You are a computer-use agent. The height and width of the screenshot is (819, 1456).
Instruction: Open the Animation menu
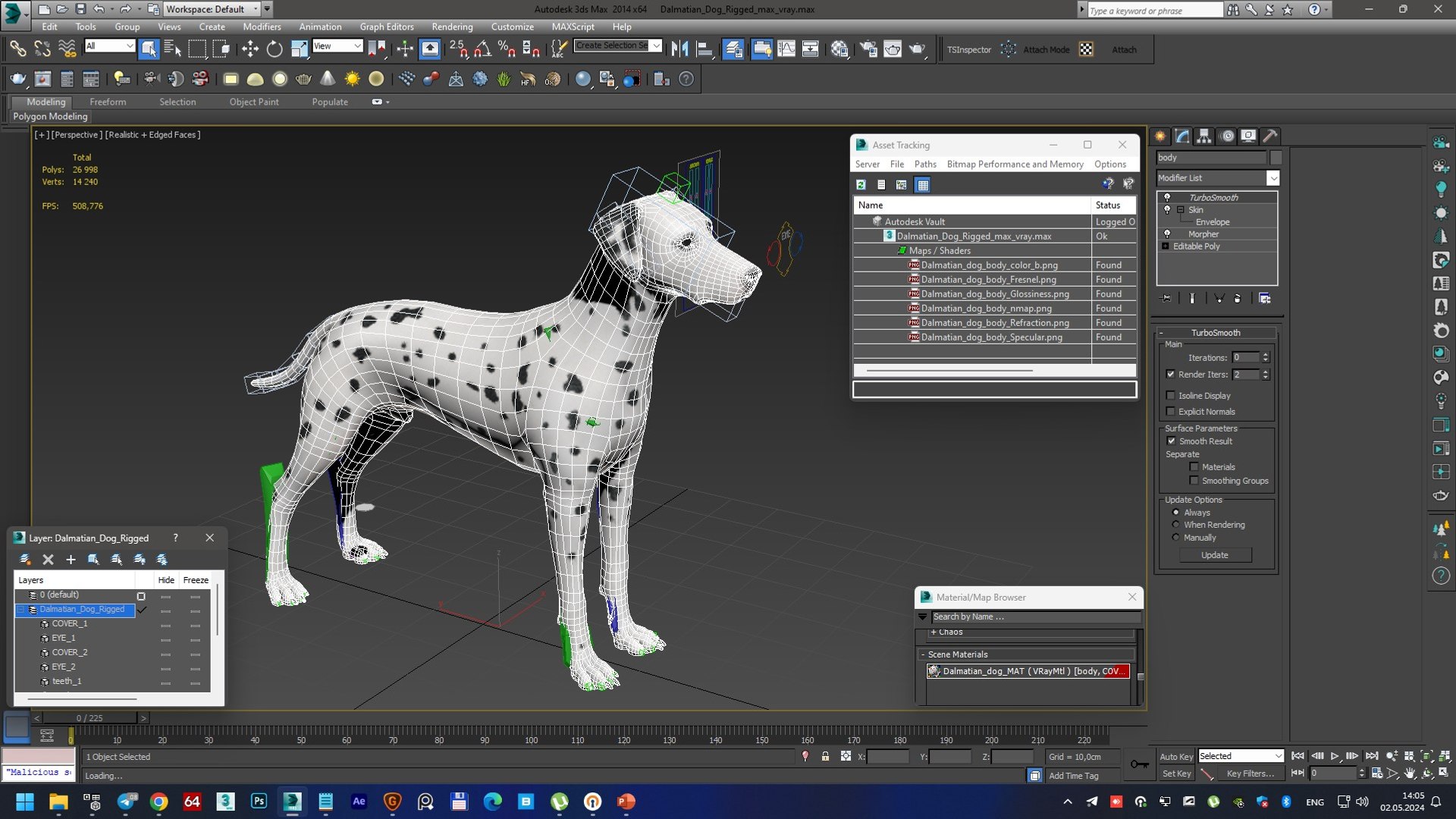(x=320, y=27)
